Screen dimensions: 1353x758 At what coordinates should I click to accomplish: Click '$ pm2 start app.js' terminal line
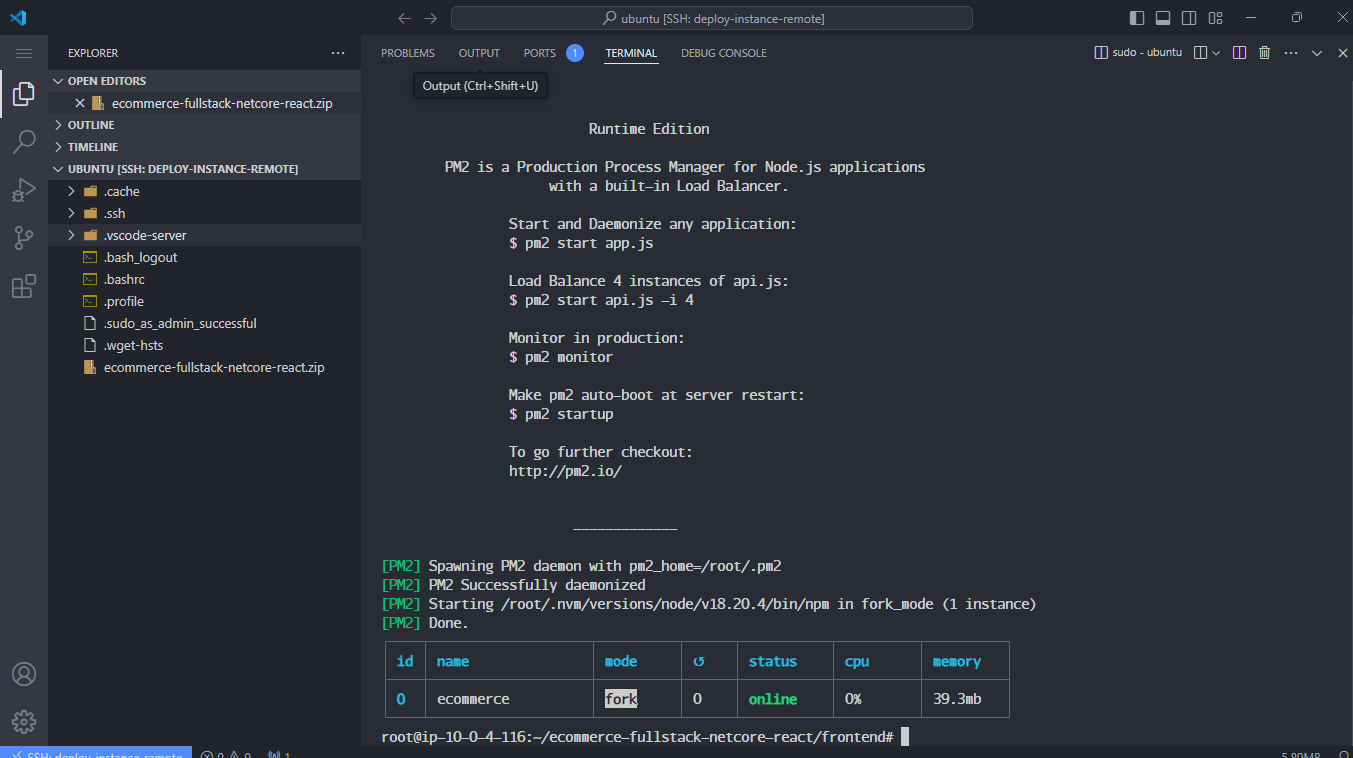pos(581,243)
